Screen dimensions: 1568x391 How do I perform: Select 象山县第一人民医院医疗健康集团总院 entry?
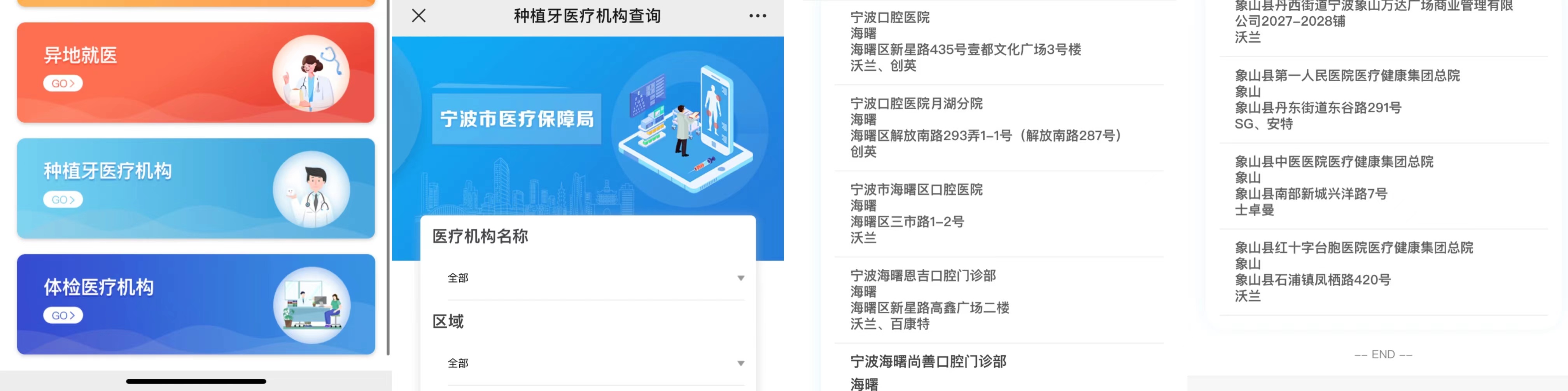point(1383,100)
